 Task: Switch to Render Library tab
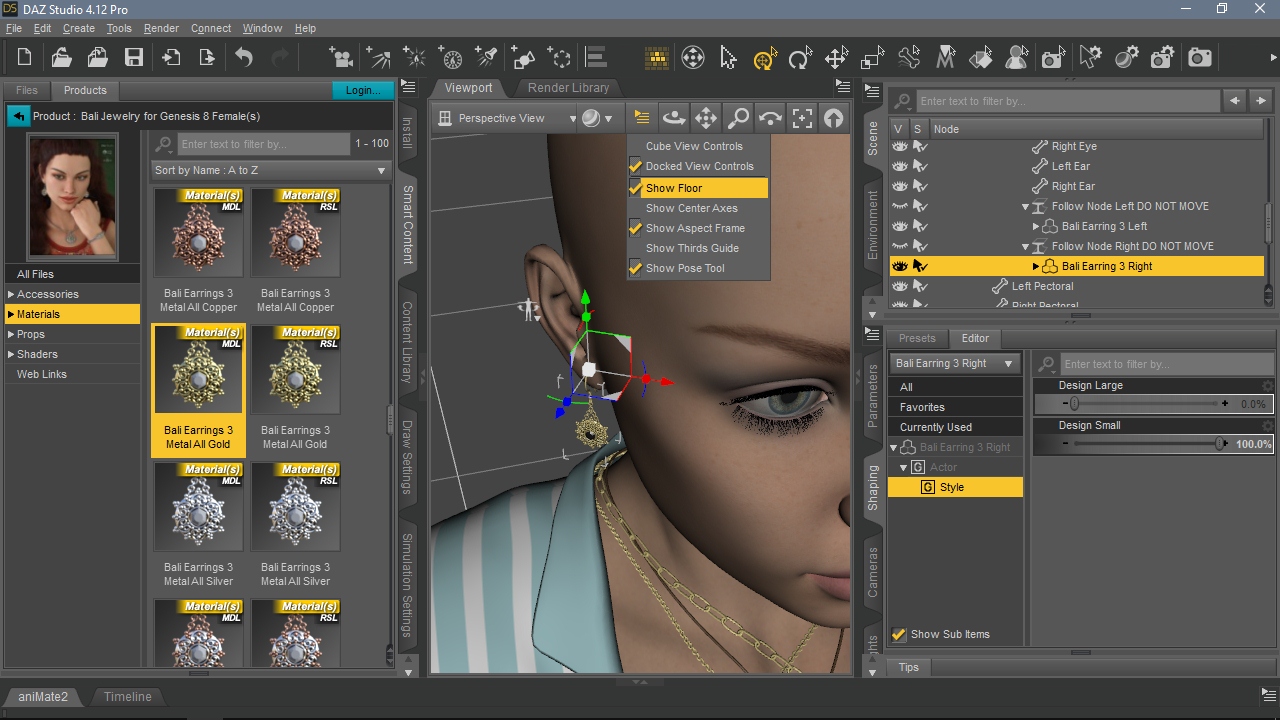(568, 88)
